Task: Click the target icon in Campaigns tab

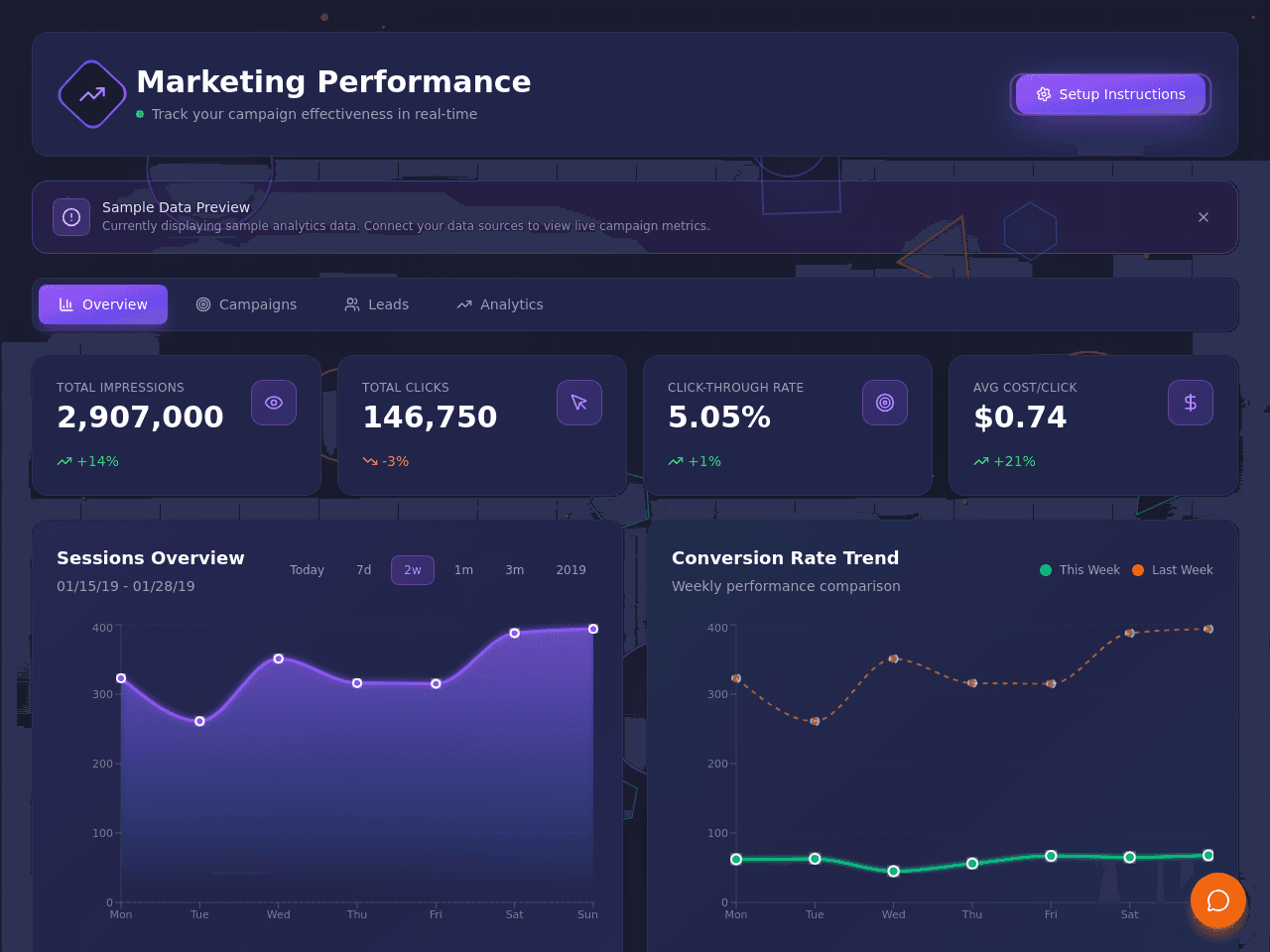Action: 203,304
